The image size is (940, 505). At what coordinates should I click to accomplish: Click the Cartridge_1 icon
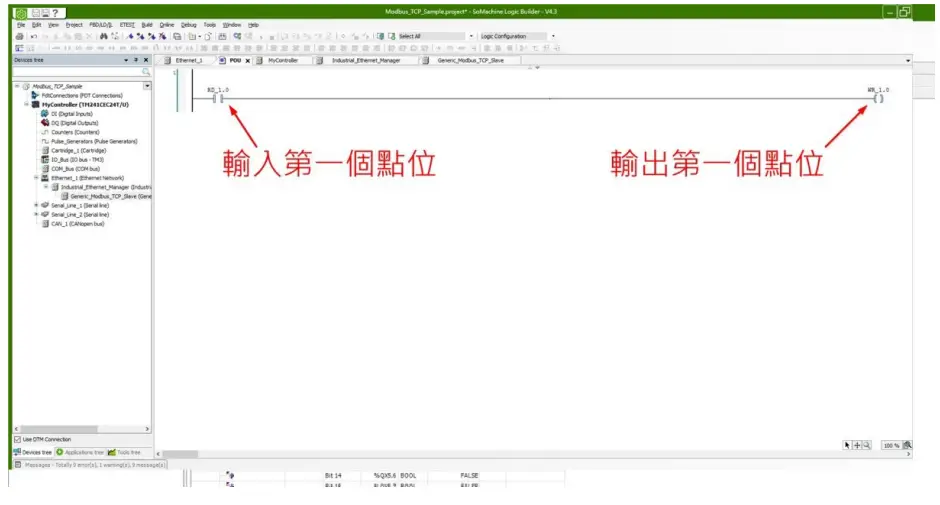coord(45,150)
